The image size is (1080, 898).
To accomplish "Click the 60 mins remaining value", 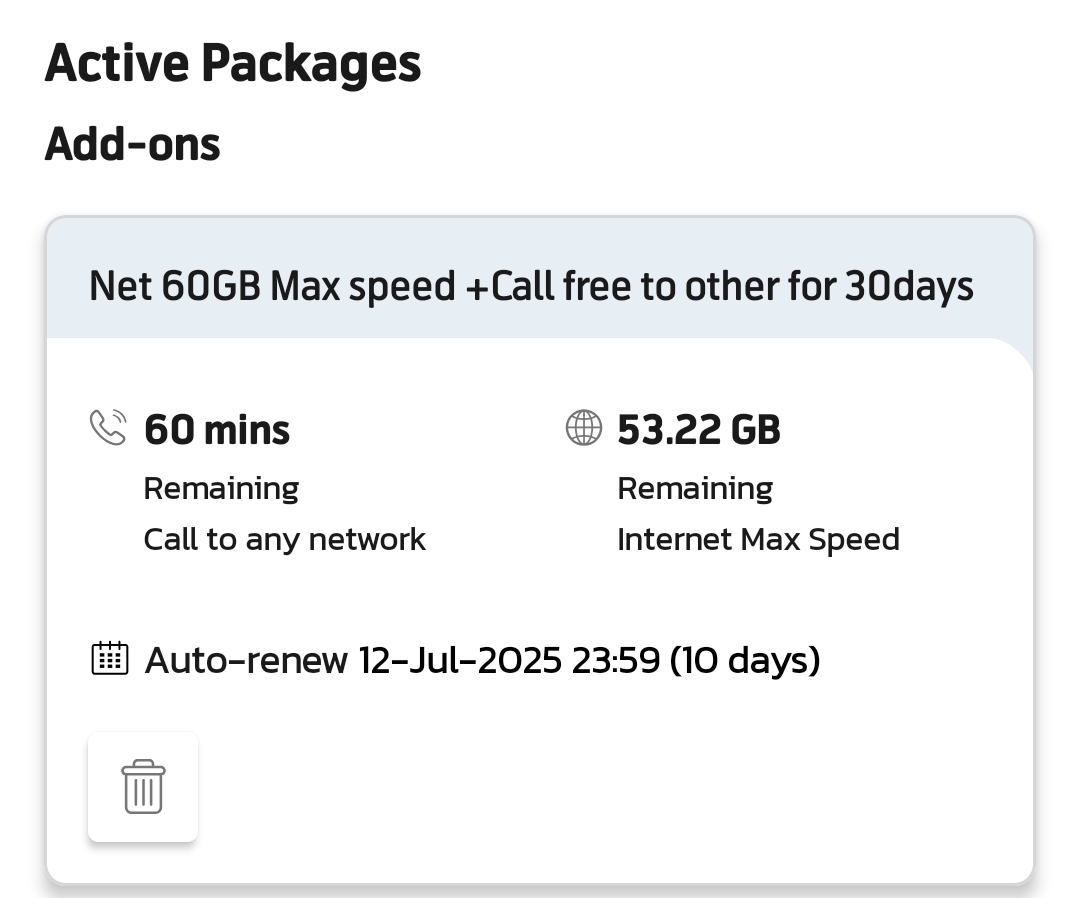I will 217,430.
